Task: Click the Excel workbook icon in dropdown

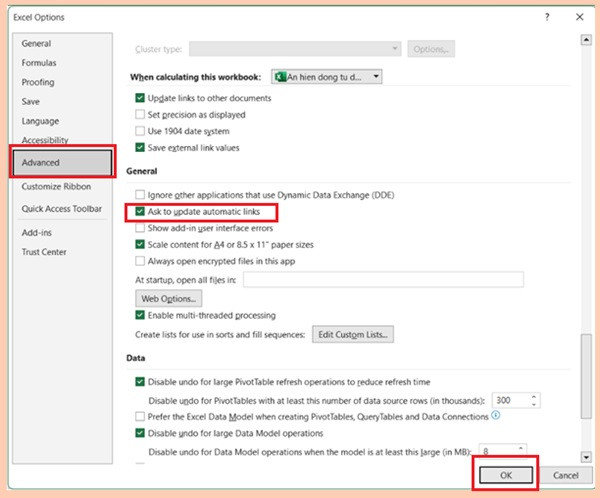Action: (280, 77)
